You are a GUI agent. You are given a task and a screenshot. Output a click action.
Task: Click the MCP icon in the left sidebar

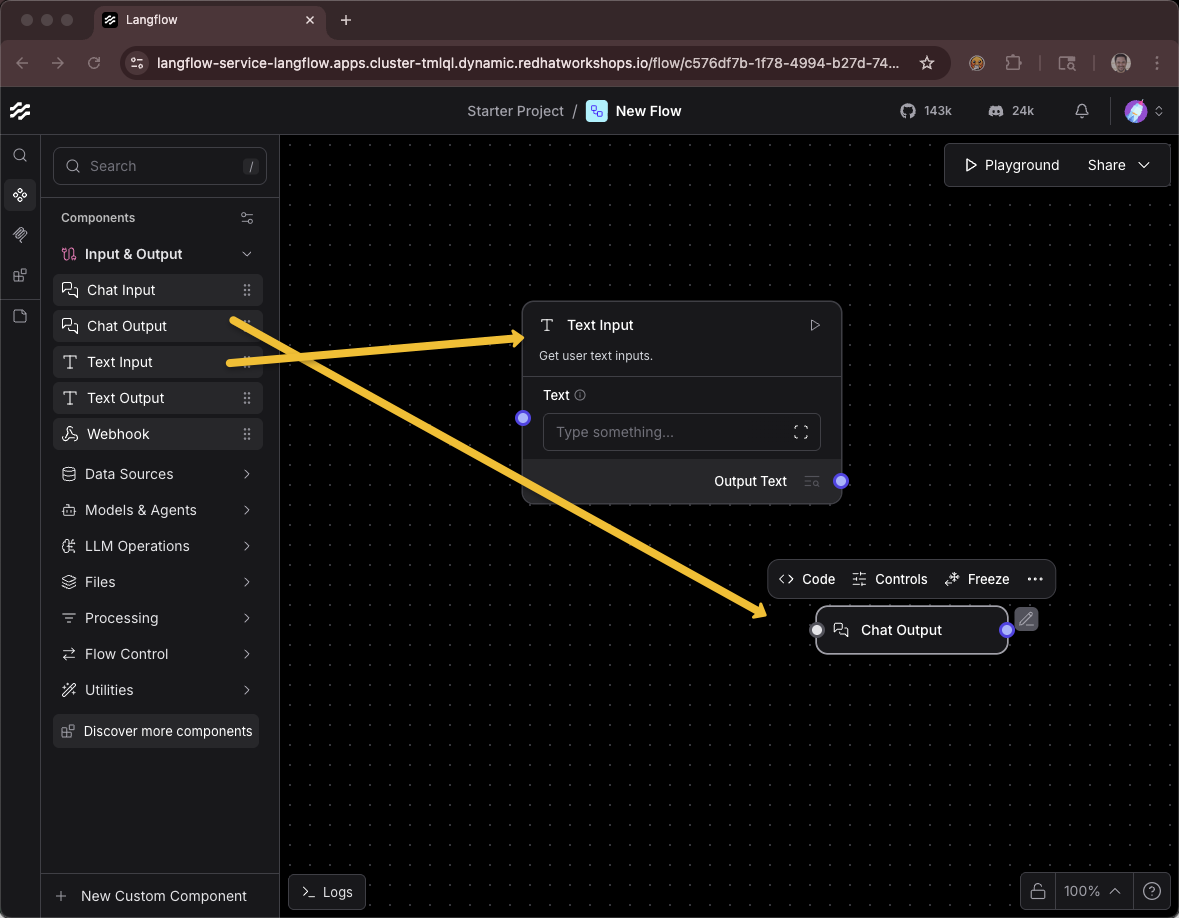20,235
